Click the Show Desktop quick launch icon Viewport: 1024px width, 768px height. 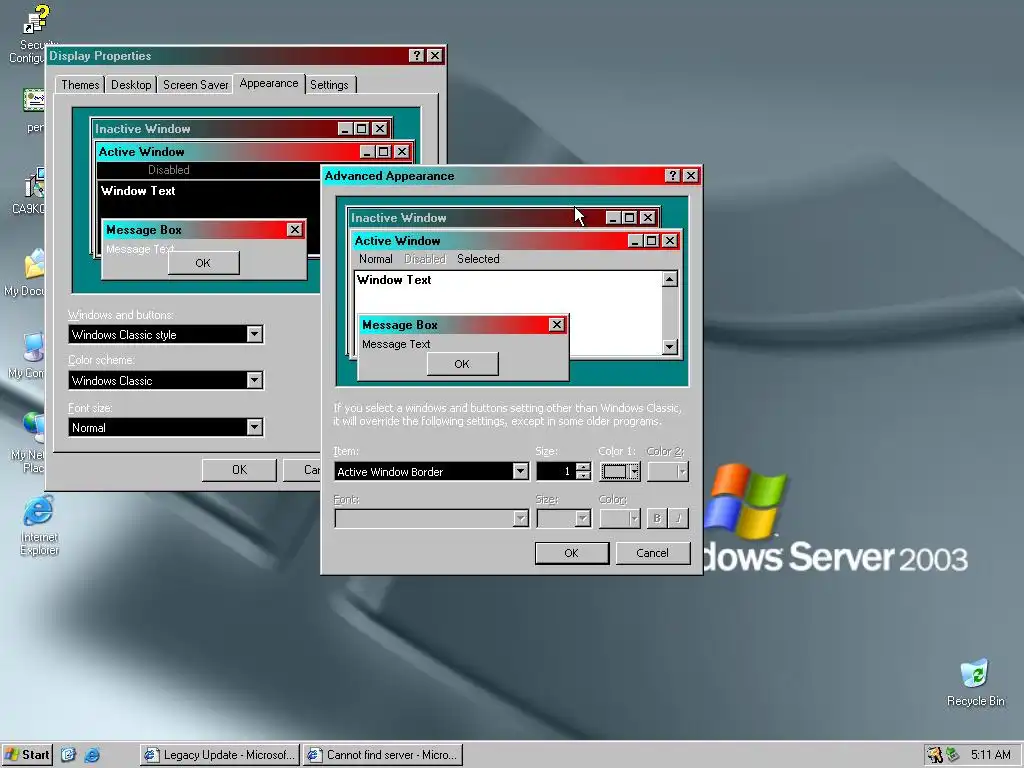click(x=69, y=755)
